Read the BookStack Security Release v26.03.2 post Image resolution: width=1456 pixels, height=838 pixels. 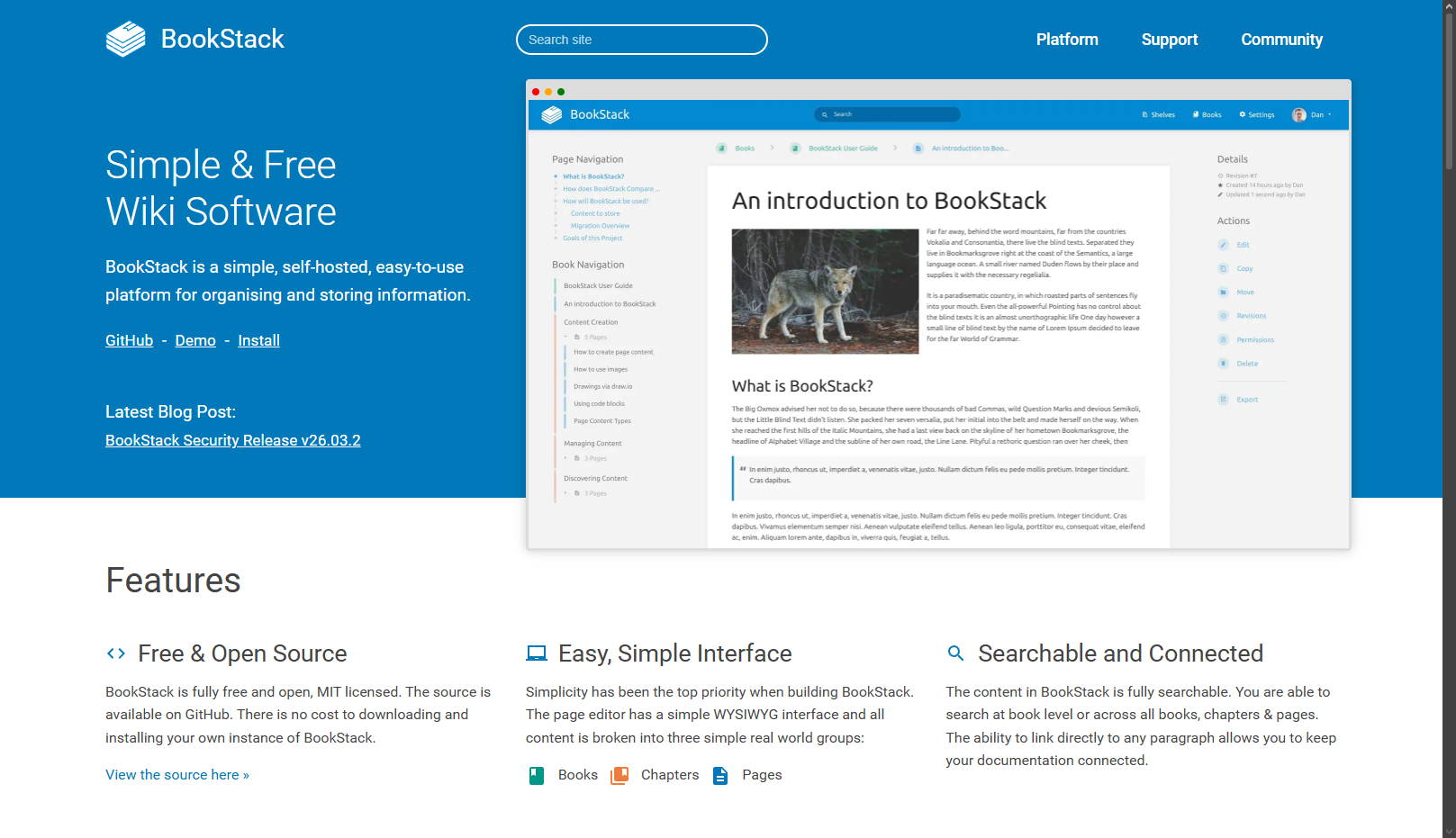click(232, 440)
